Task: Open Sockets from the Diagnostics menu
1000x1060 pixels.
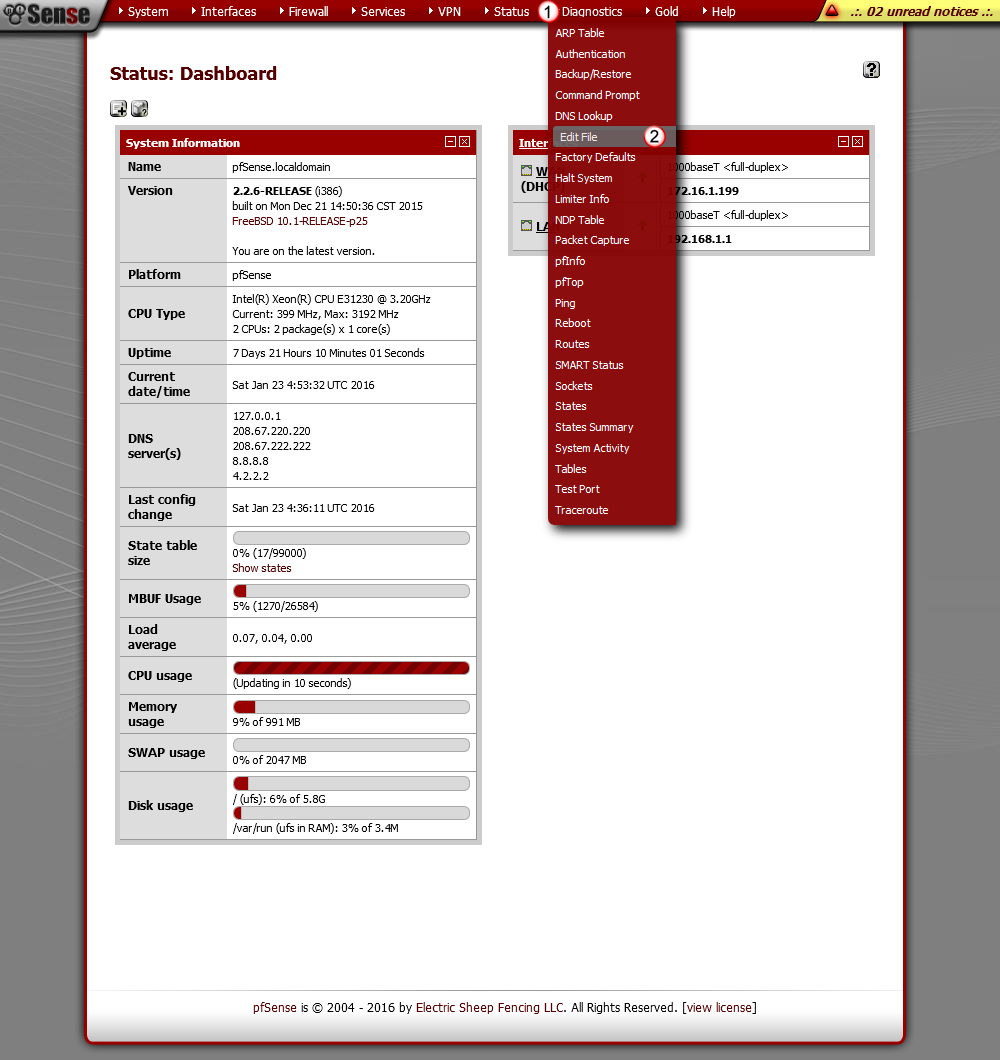Action: click(x=573, y=387)
